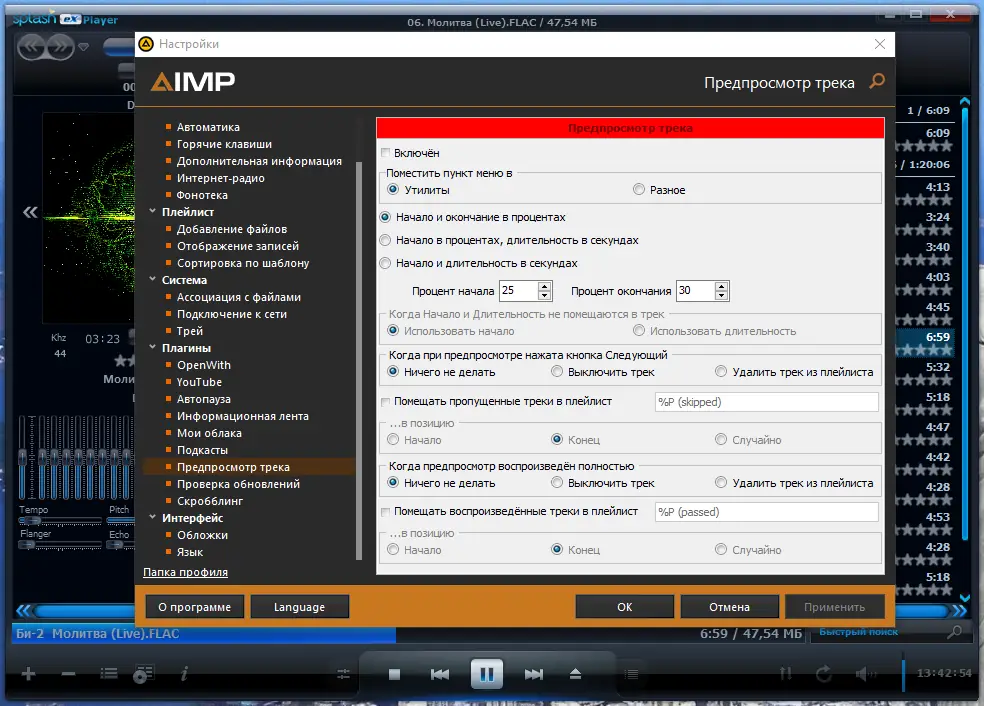The width and height of the screenshot is (984, 706).
Task: Open 'YouTube' plugin settings
Action: [199, 382]
